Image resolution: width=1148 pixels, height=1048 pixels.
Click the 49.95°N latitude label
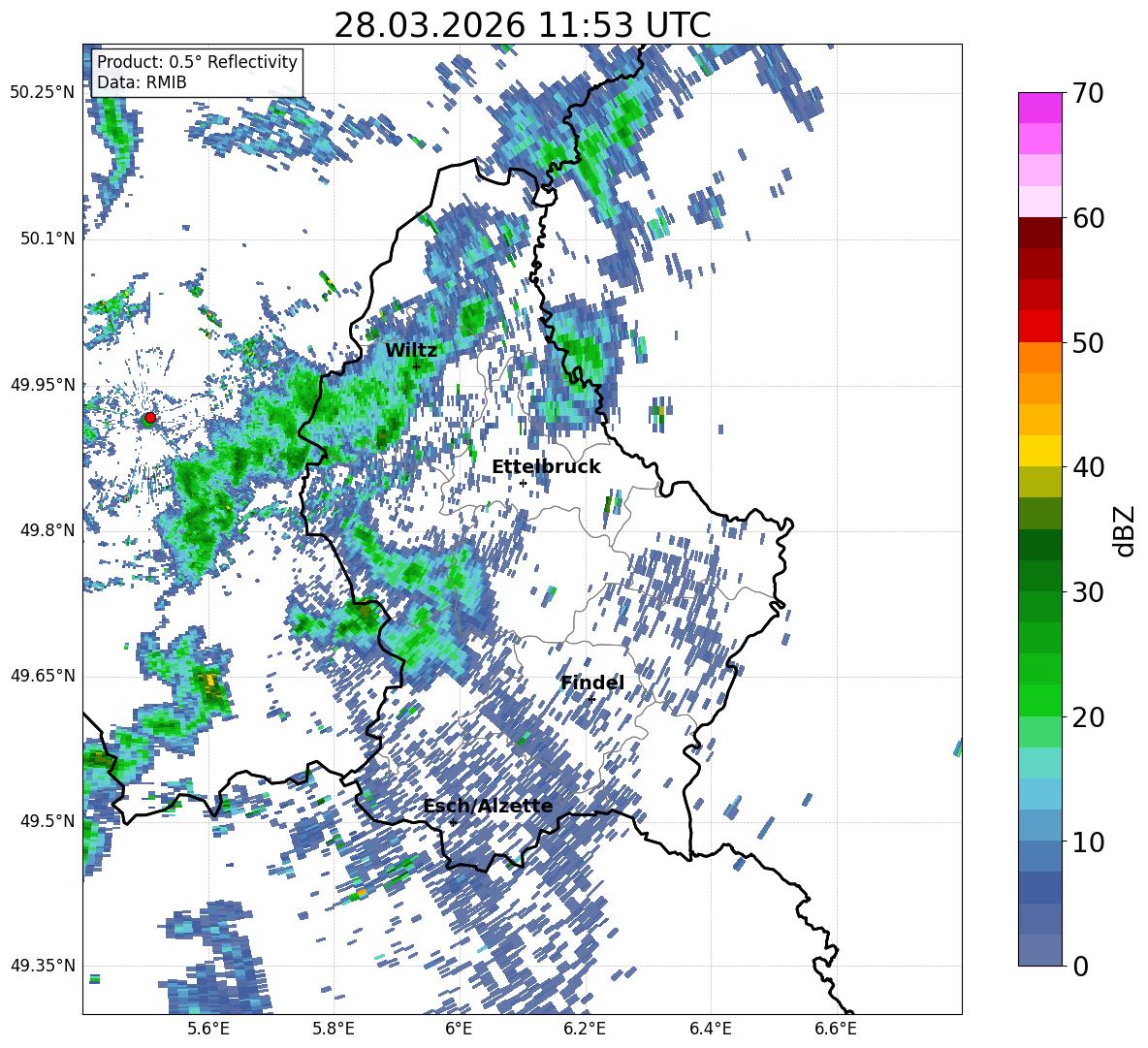(x=43, y=385)
